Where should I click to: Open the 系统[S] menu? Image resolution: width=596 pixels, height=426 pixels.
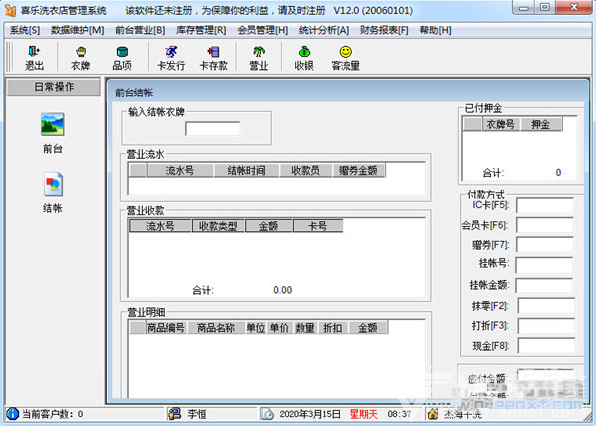click(25, 30)
